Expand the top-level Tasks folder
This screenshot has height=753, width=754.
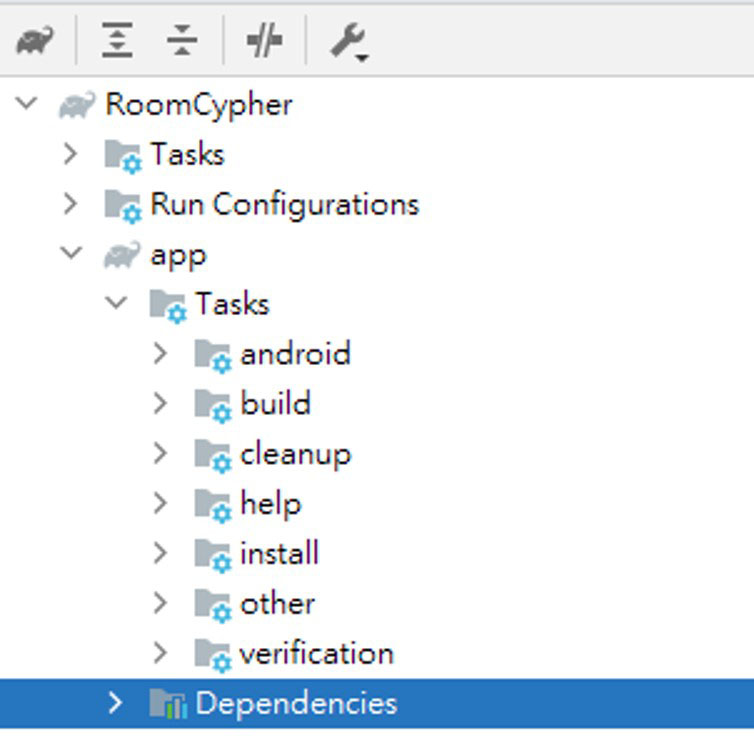70,154
